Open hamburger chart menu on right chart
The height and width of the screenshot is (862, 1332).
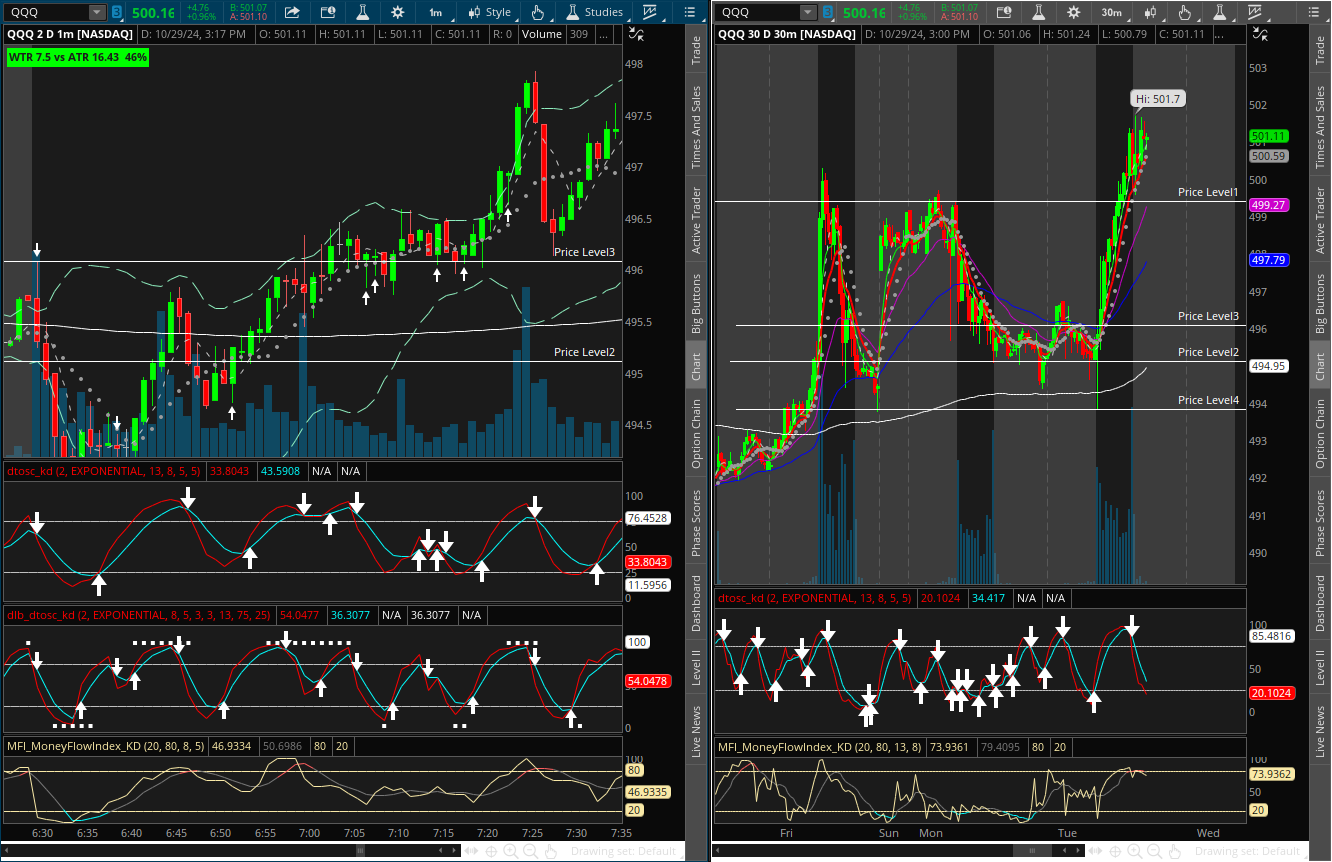tap(1314, 12)
